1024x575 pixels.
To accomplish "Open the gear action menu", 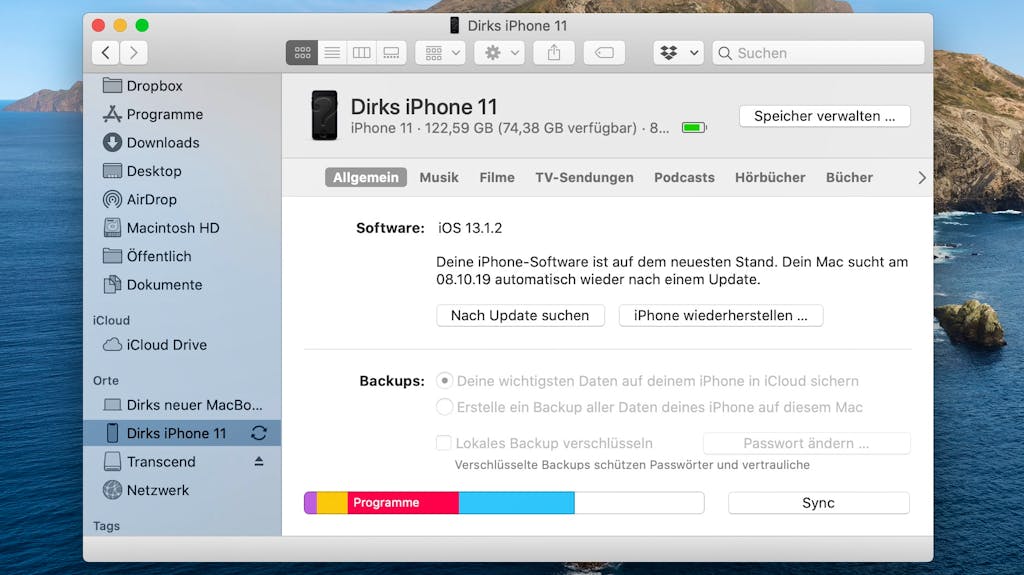I will click(x=500, y=53).
